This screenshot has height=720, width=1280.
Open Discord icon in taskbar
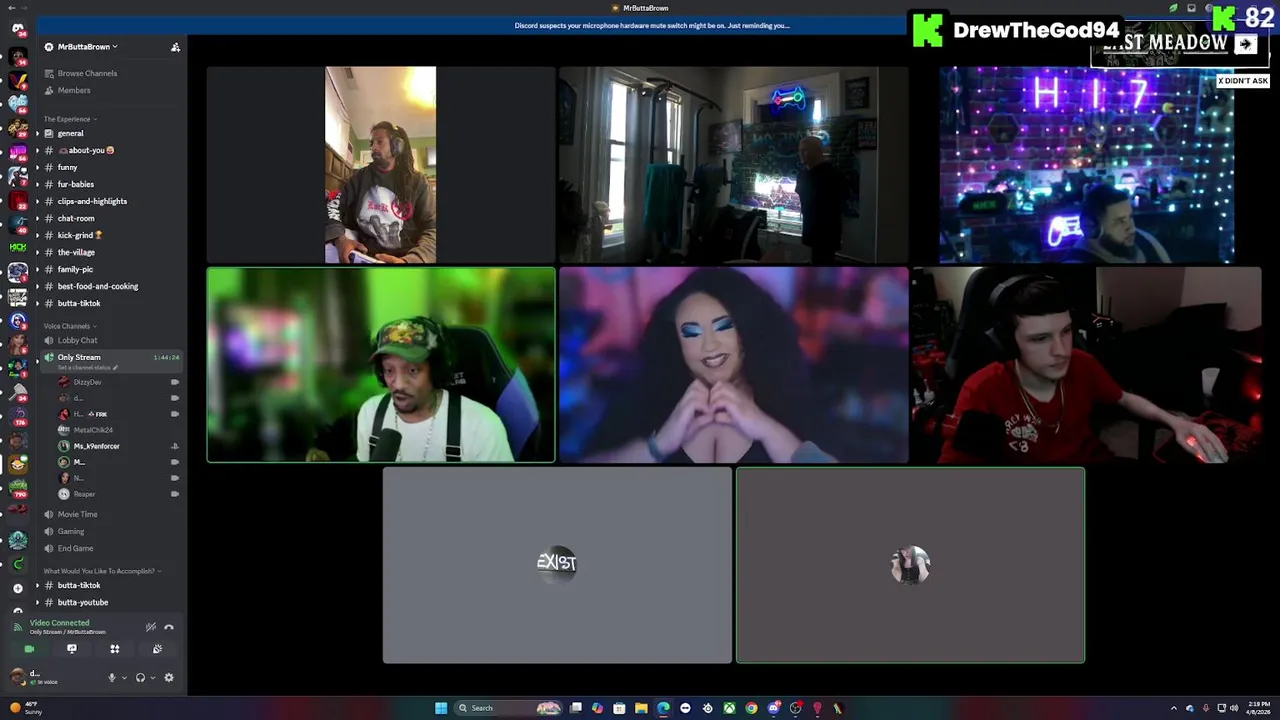click(x=774, y=708)
